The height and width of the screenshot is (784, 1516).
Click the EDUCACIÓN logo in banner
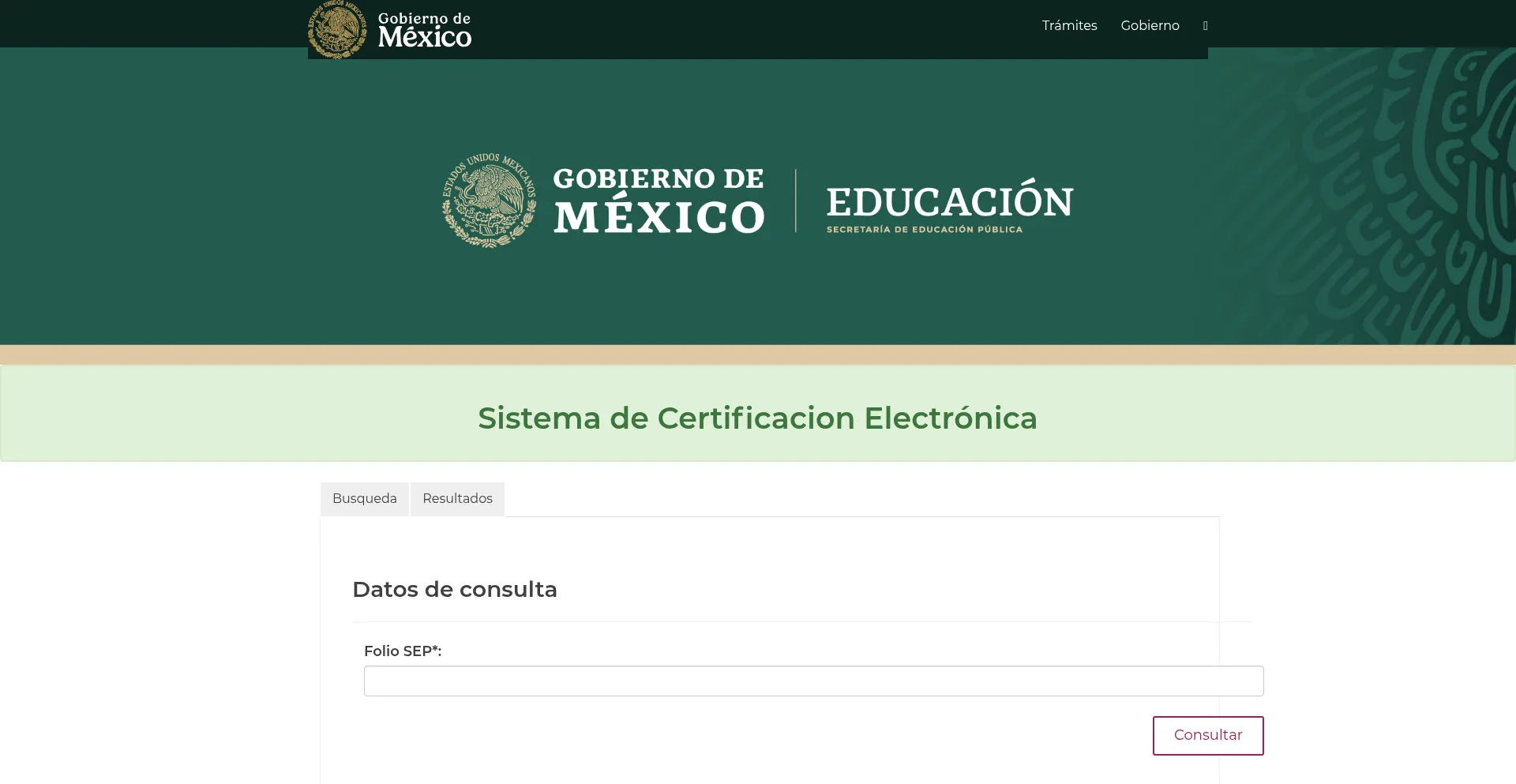pos(949,201)
